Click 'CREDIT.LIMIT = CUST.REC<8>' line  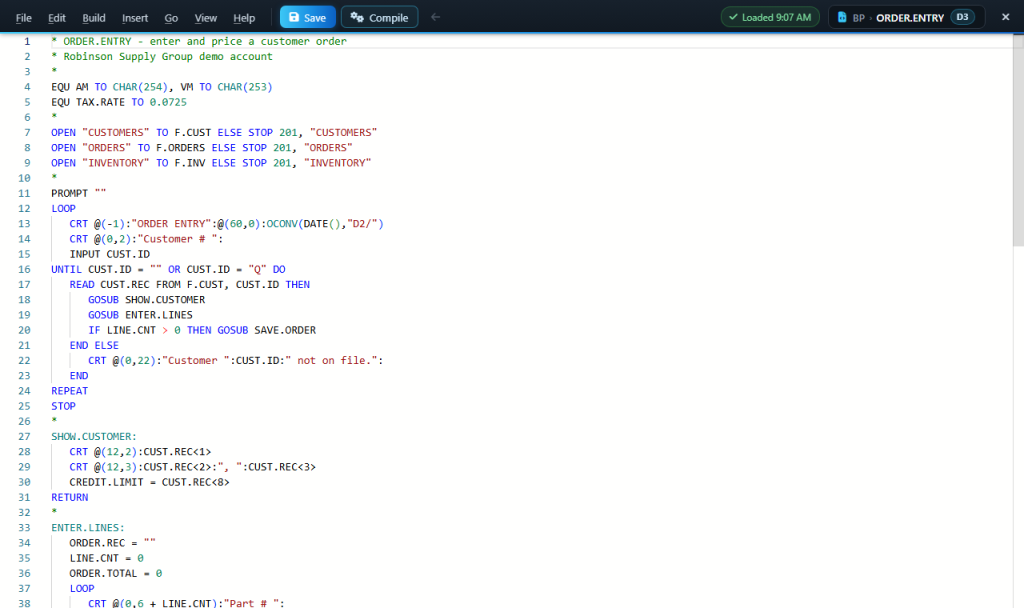[x=150, y=482]
